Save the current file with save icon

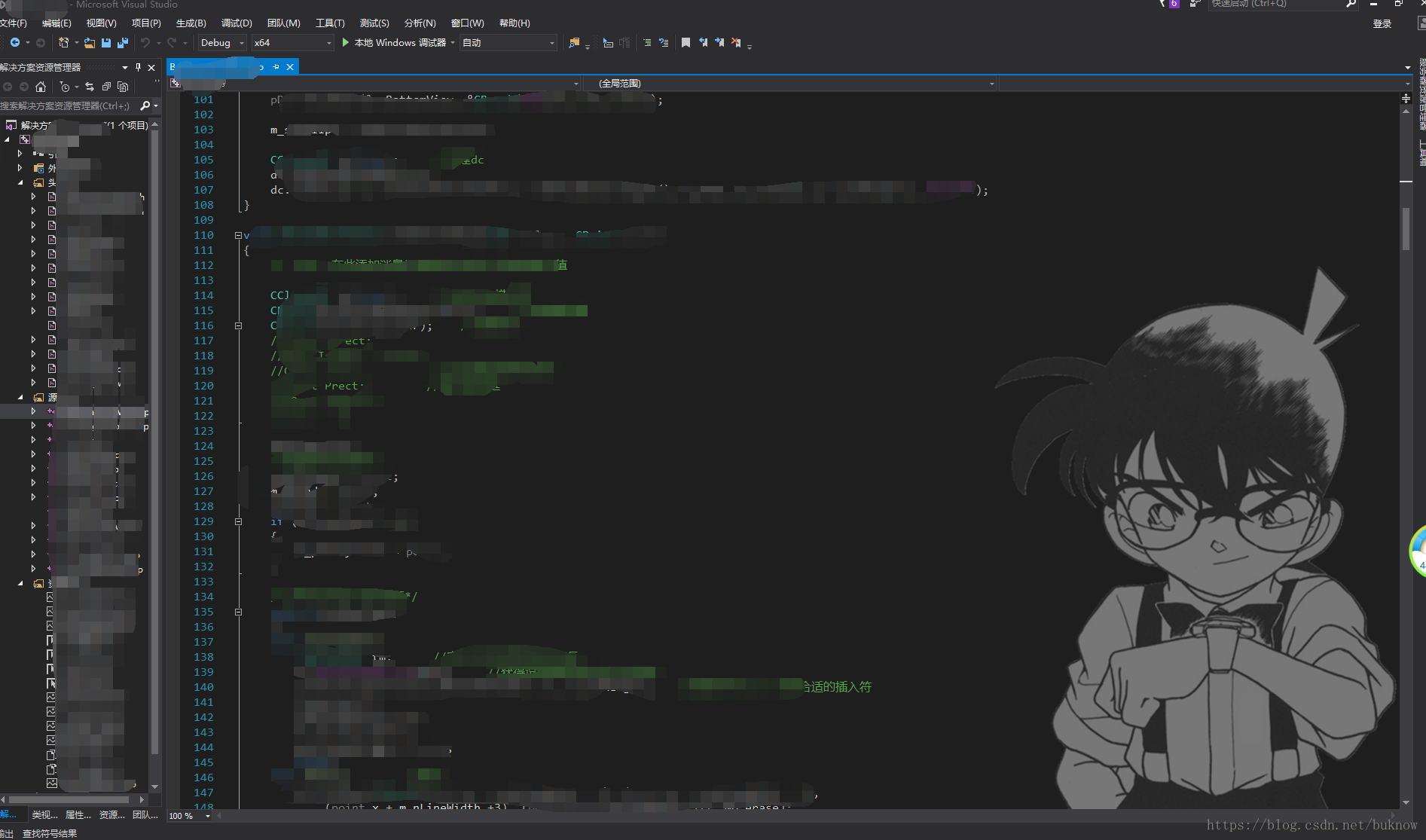105,42
